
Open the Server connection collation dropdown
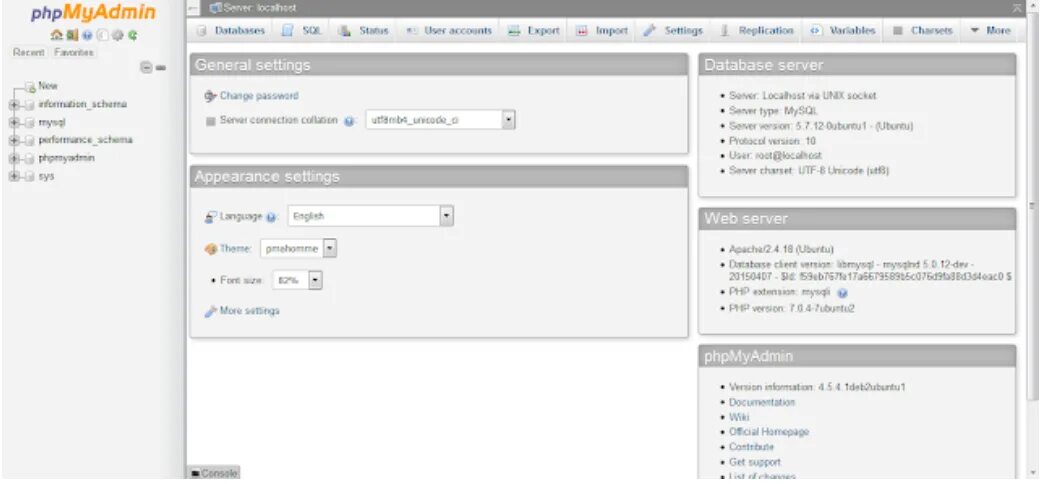[x=440, y=120]
